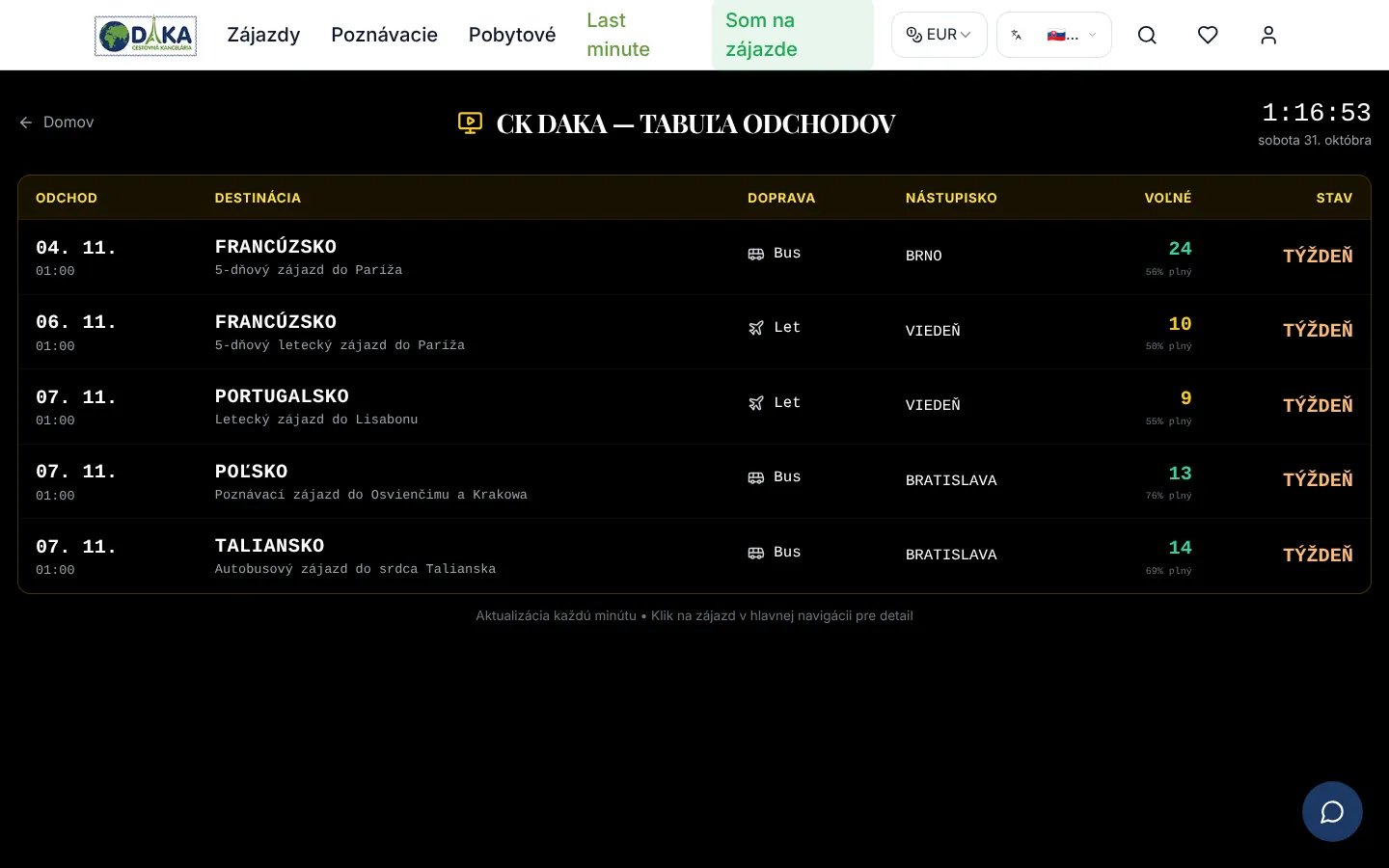Open the search magnifier icon
Image resolution: width=1389 pixels, height=868 pixels.
pyautogui.click(x=1147, y=35)
